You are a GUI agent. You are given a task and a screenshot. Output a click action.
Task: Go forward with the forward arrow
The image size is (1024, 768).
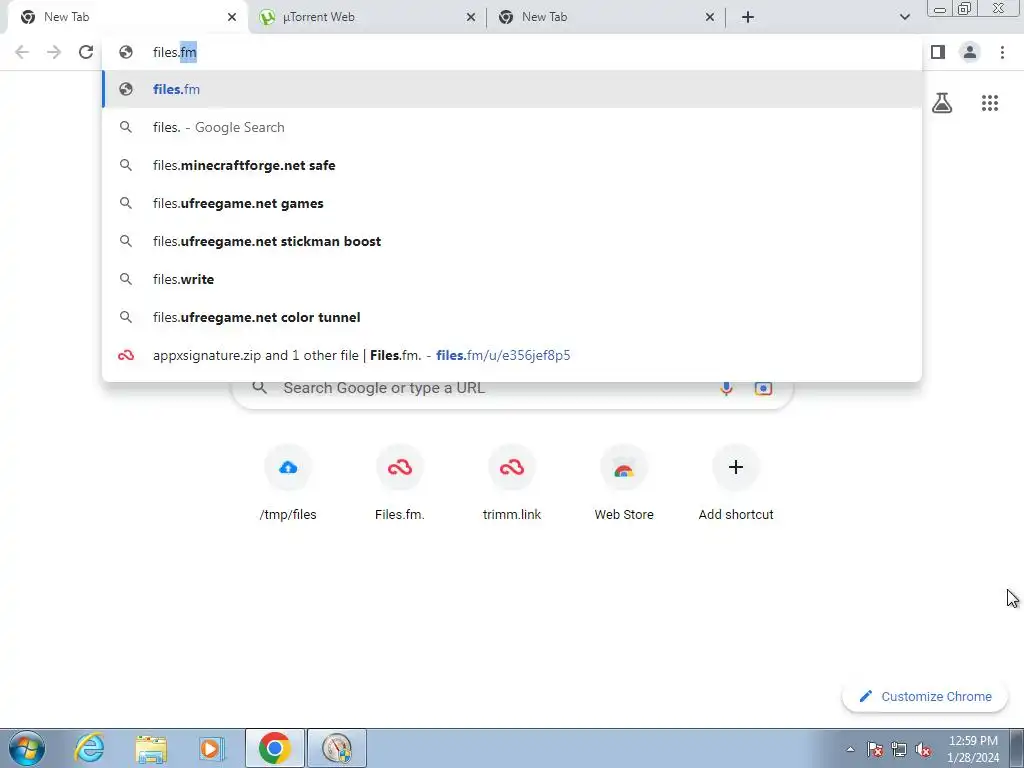pyautogui.click(x=54, y=52)
